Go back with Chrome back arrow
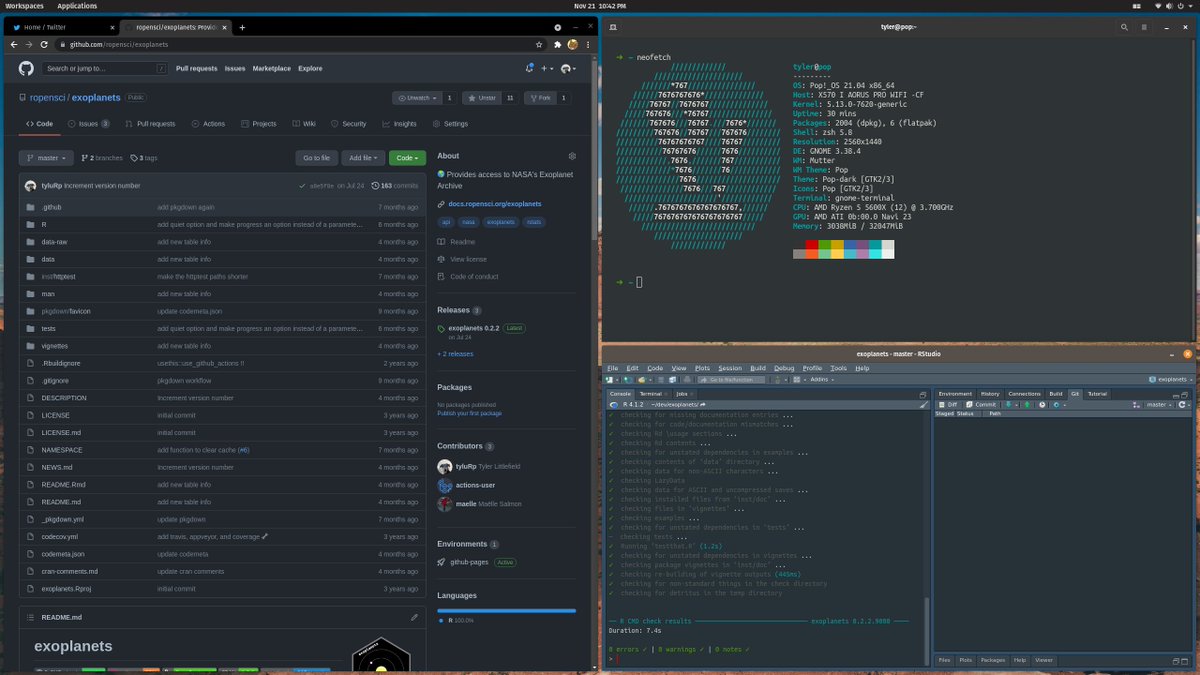The height and width of the screenshot is (675, 1200). [14, 45]
